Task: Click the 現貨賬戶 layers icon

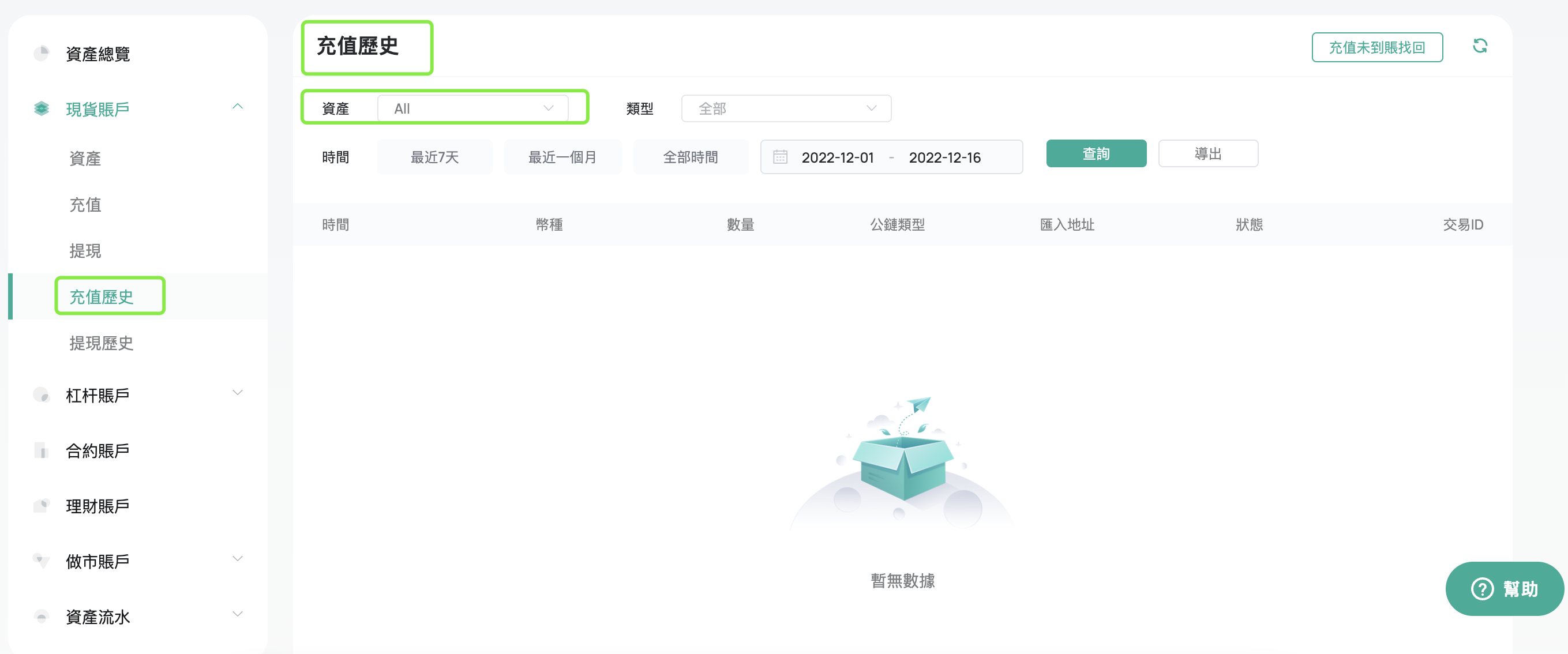Action: coord(42,109)
